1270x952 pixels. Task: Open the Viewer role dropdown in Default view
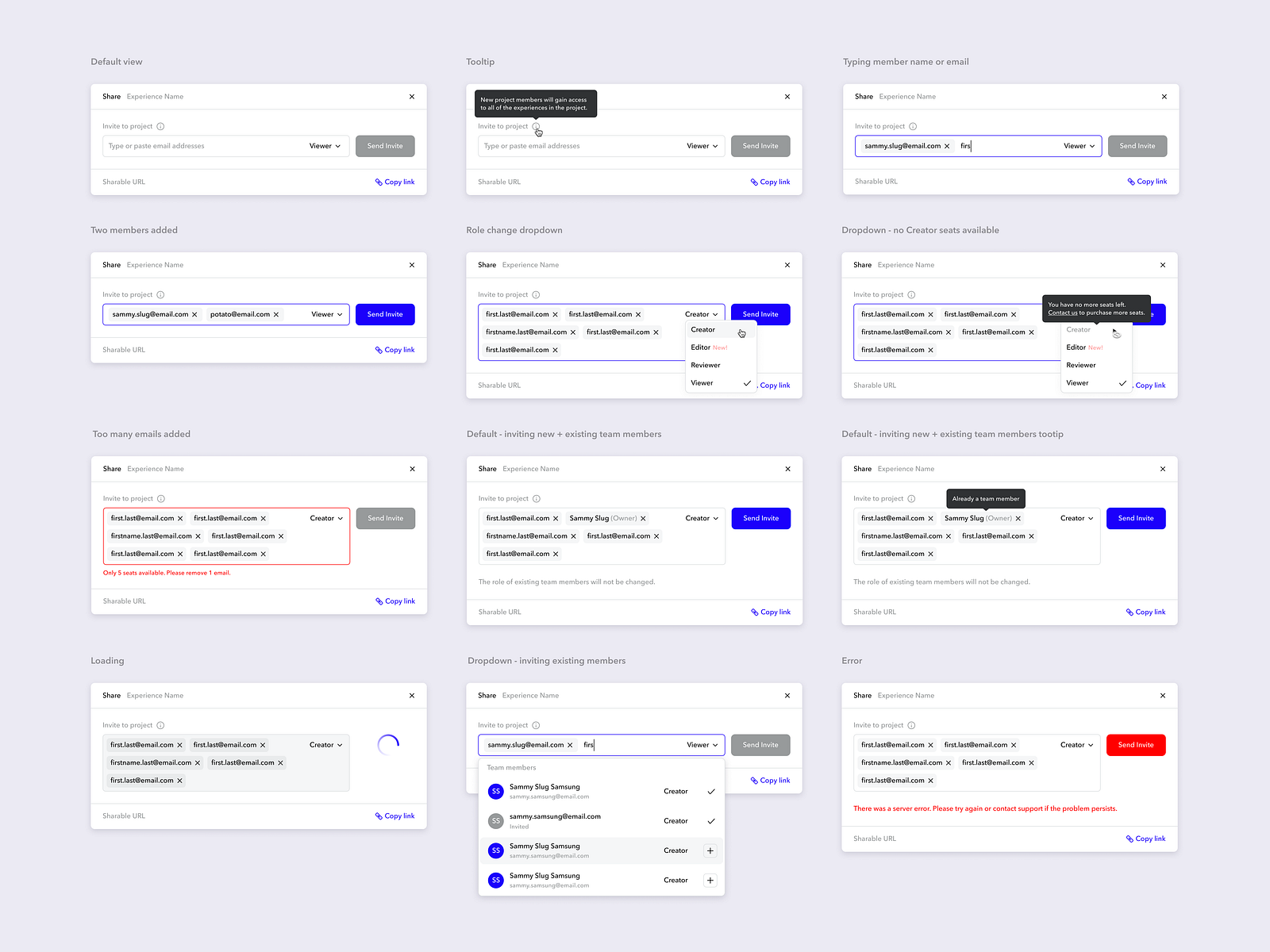point(325,146)
